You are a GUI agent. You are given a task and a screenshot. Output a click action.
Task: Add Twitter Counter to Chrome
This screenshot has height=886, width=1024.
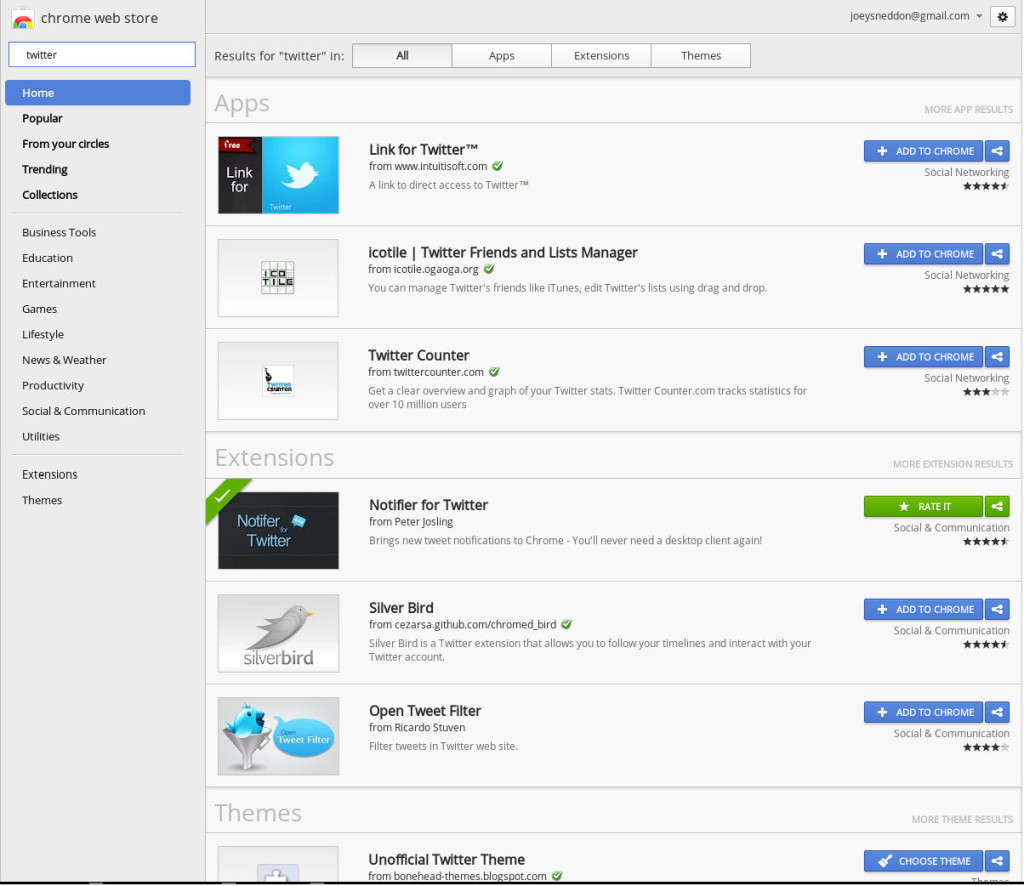[x=923, y=357]
